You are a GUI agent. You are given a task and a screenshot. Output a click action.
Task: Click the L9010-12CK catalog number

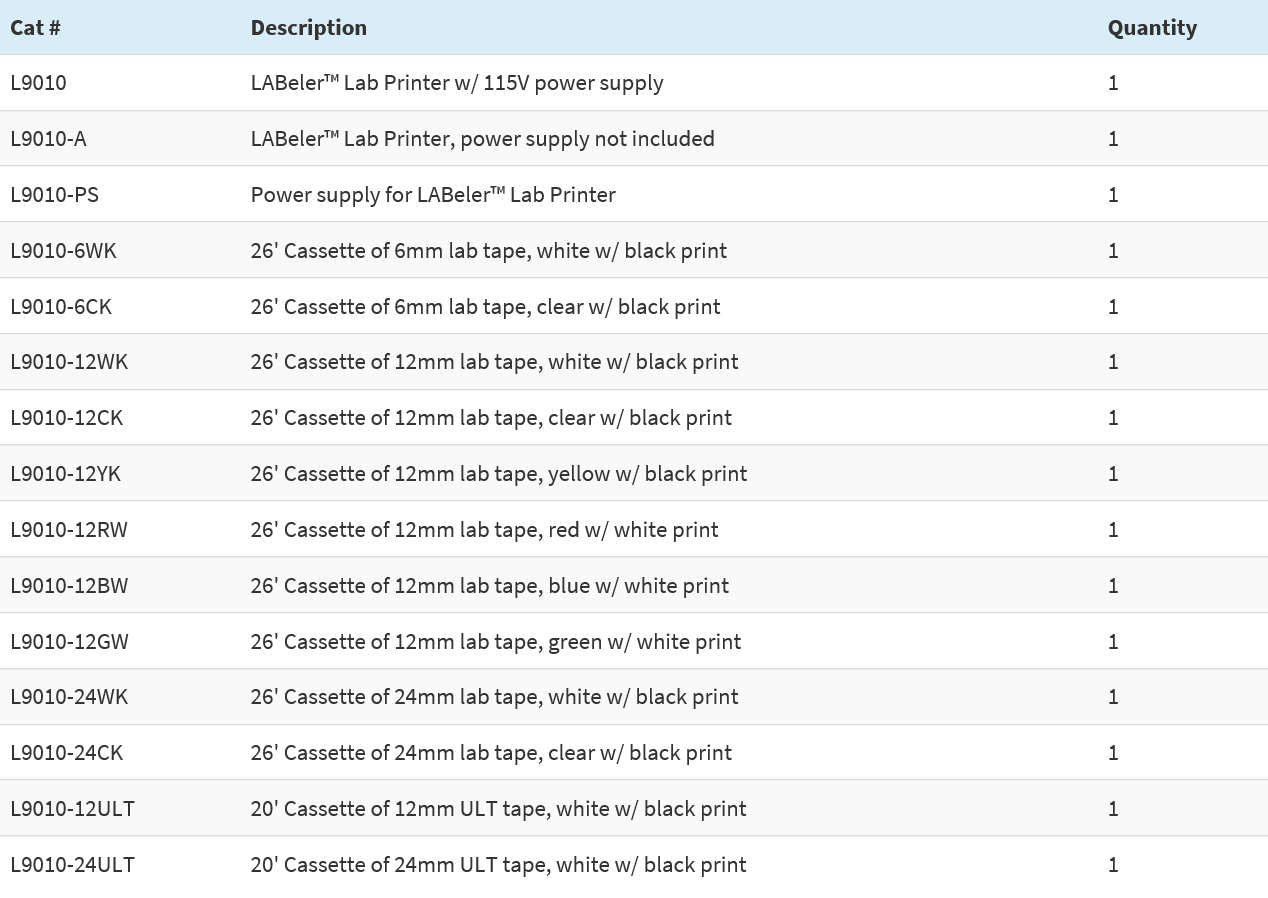pos(67,418)
